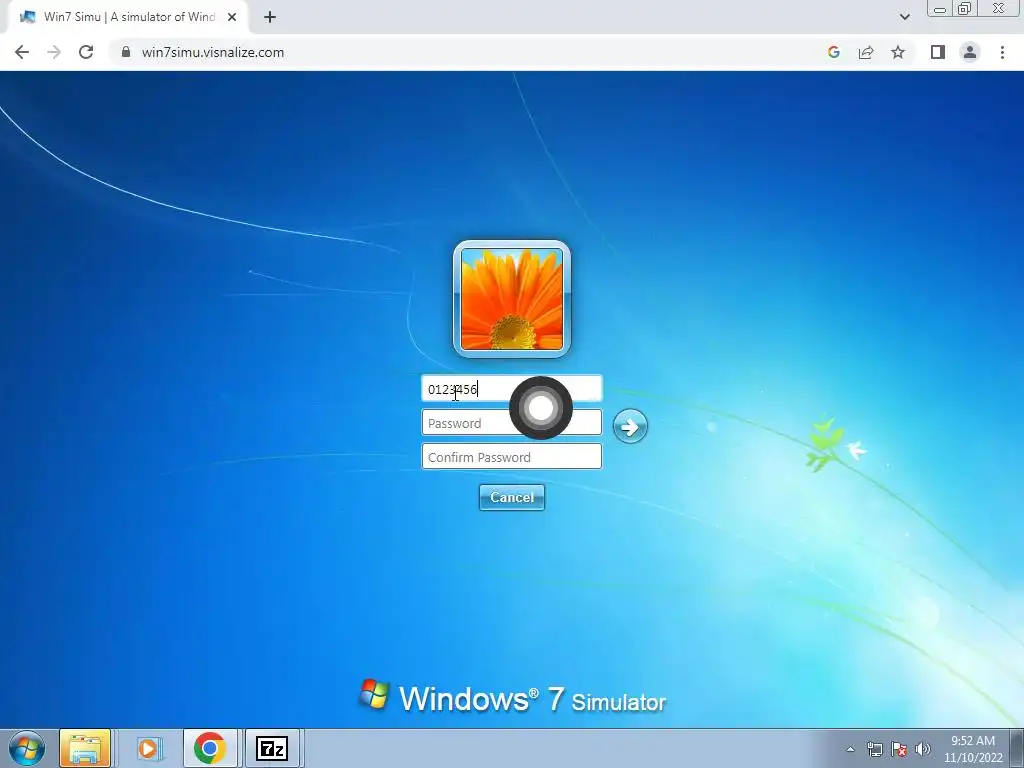This screenshot has width=1024, height=768.
Task: Launch Windows Media Player from taskbar
Action: coord(149,748)
